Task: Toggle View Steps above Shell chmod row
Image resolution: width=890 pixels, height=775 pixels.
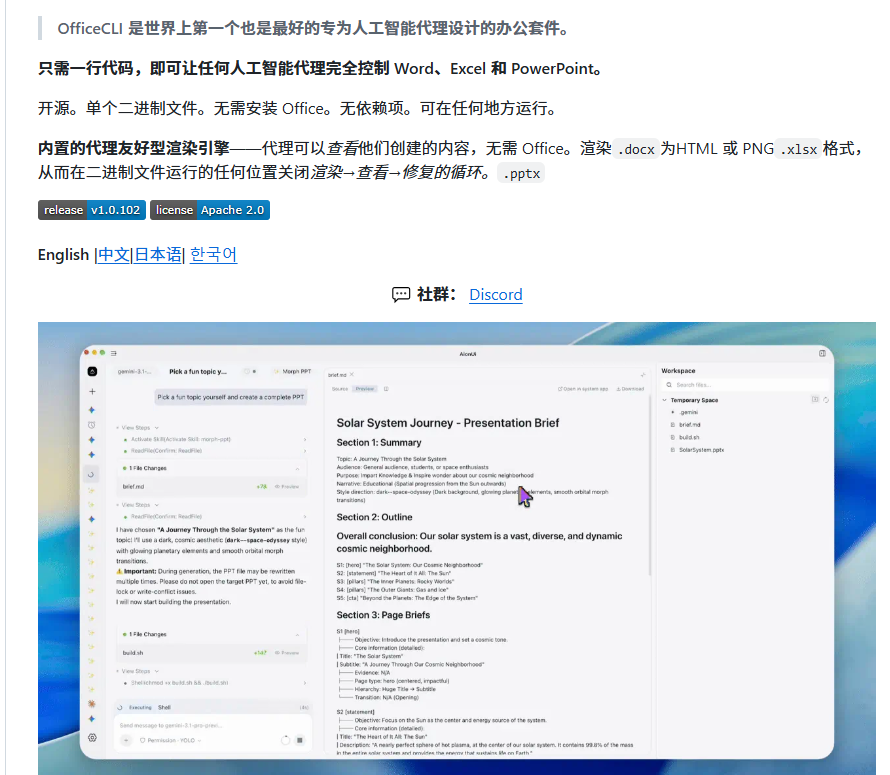Action: 138,671
